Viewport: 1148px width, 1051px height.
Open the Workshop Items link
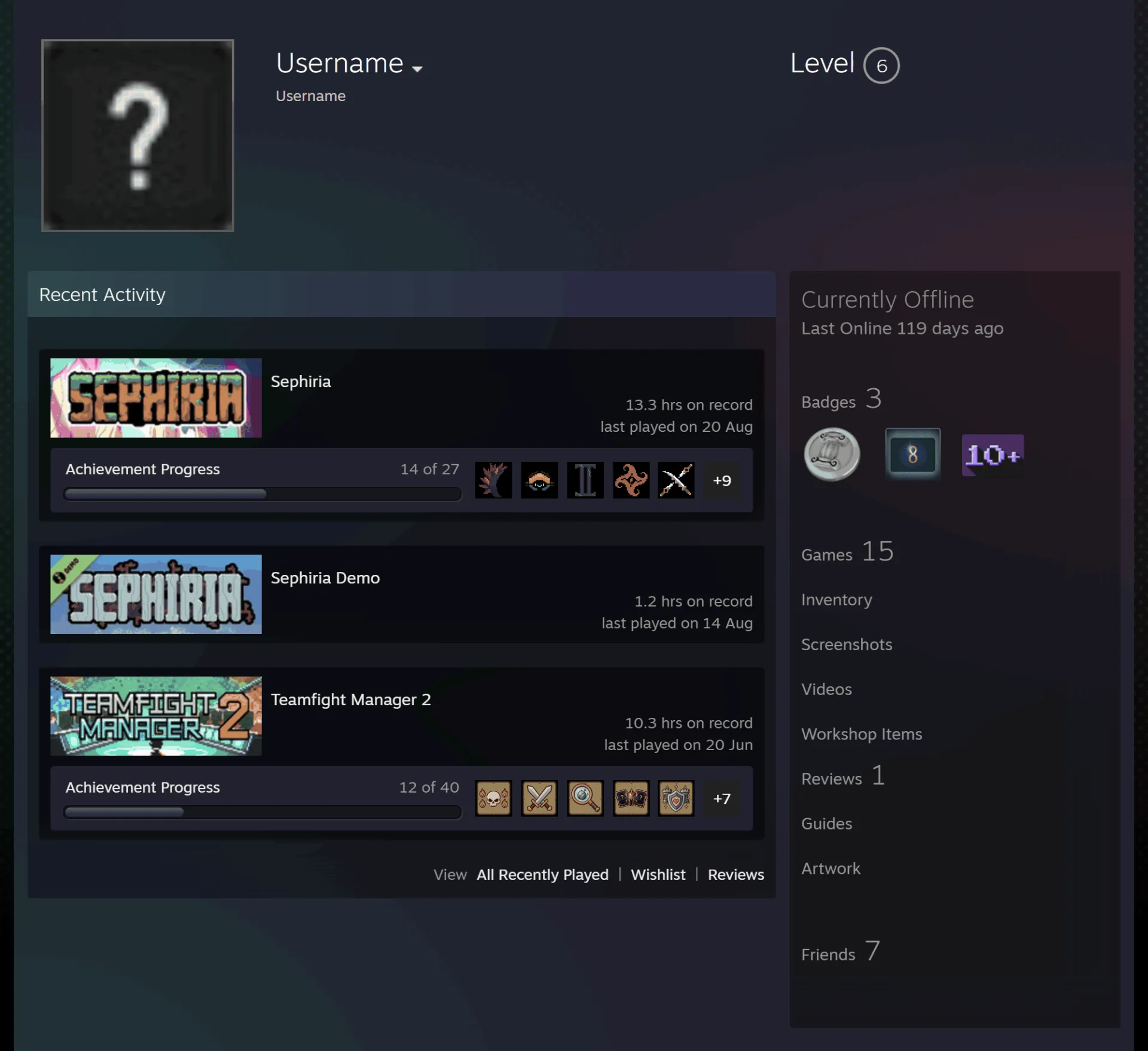[862, 734]
